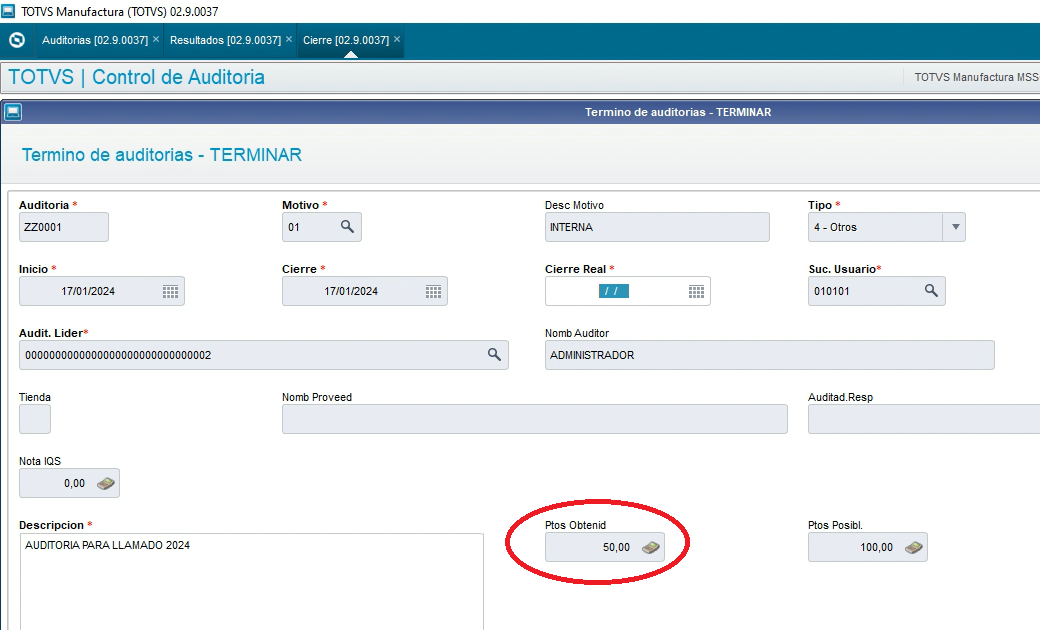Screen dimensions: 1040x630
Task: Open Suc. Usuario lookup magnifier
Action: pyautogui.click(x=931, y=290)
